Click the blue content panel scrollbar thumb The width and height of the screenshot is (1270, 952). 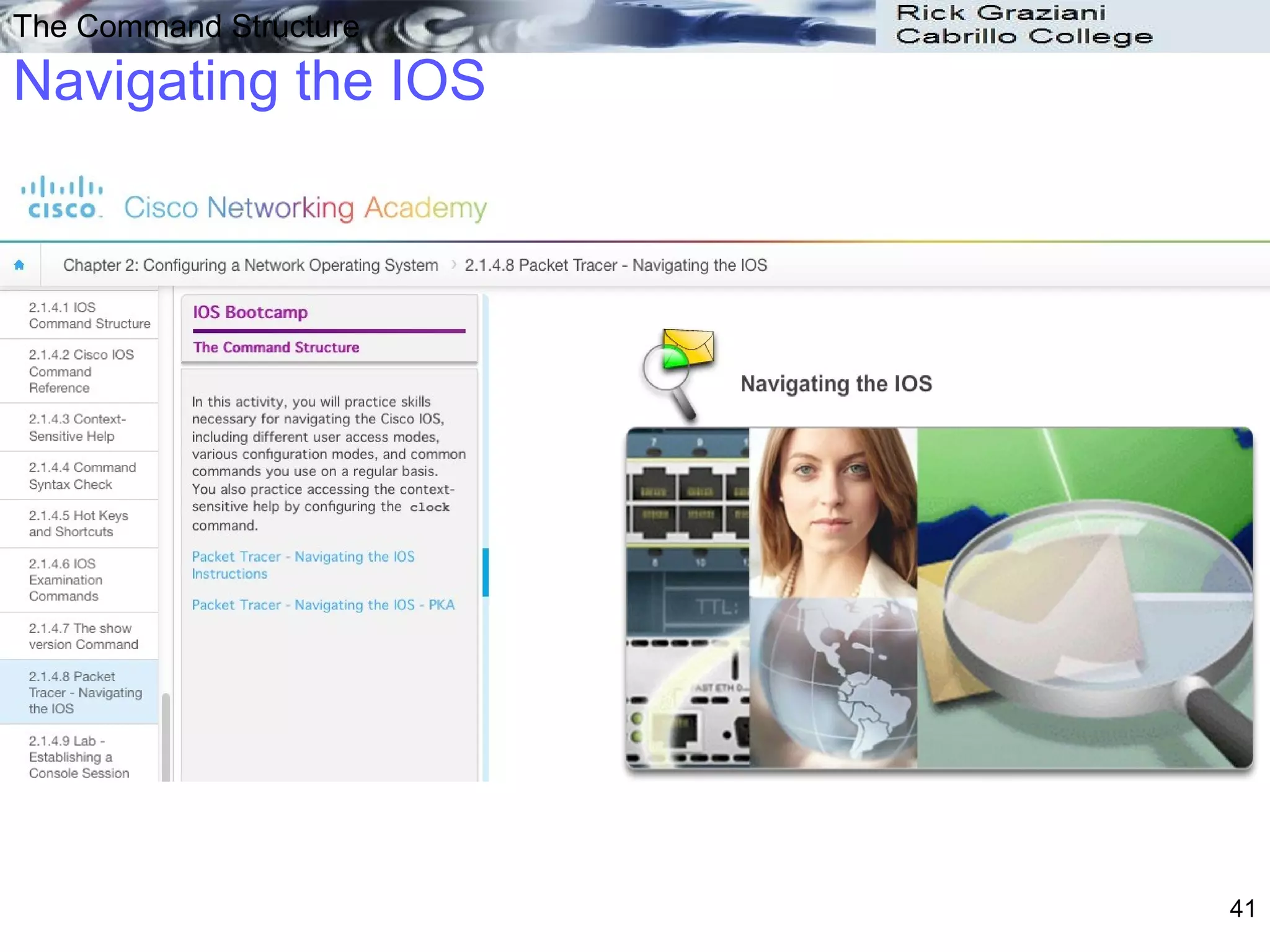tap(486, 572)
